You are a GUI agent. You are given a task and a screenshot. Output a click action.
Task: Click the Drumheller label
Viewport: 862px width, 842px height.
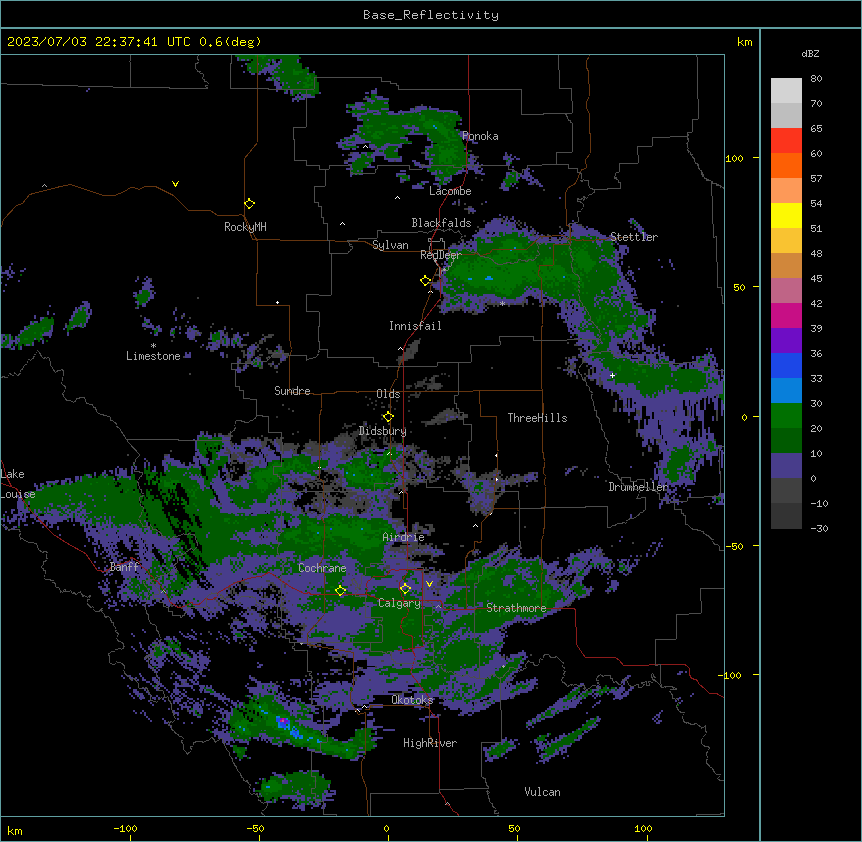coord(638,487)
